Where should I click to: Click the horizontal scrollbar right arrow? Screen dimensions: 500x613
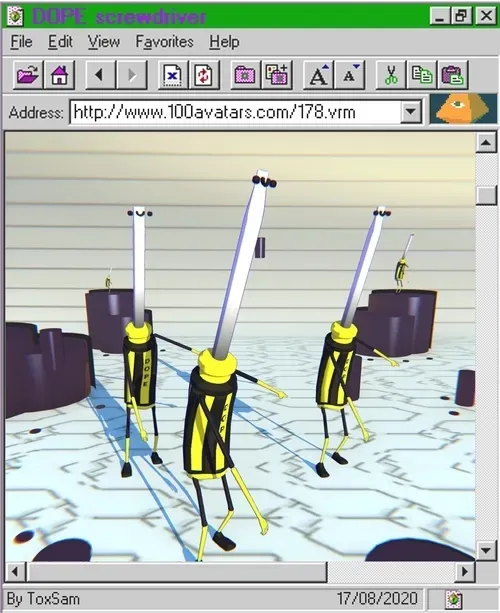[465, 572]
